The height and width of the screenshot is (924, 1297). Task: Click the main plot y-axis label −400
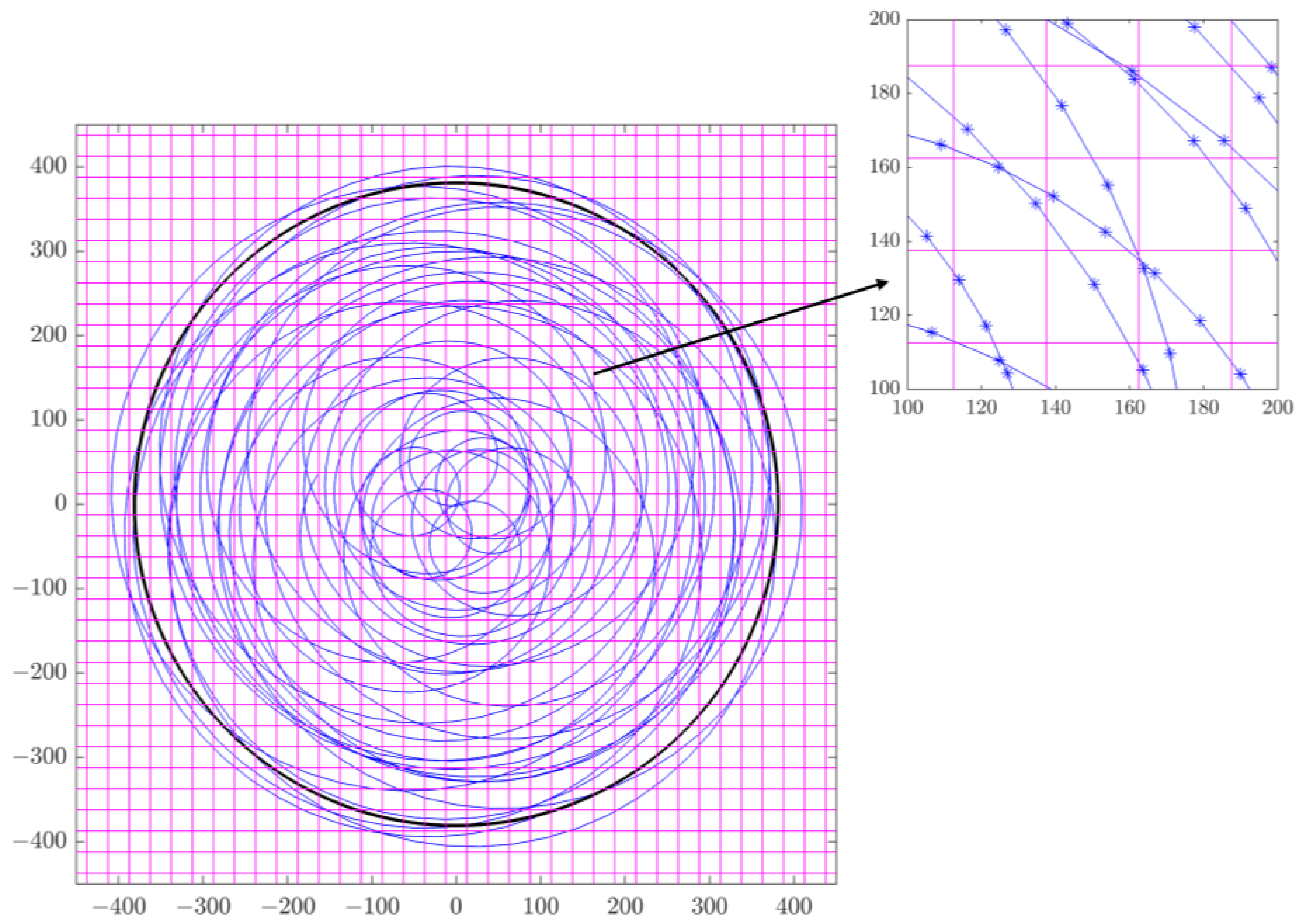(x=40, y=841)
